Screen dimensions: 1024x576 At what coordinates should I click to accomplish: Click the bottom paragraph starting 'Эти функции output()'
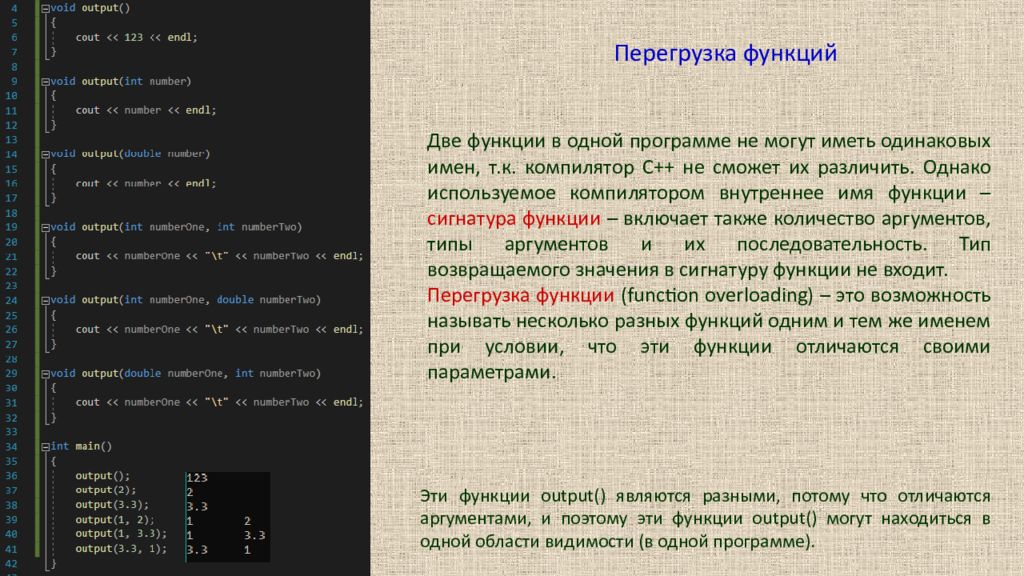[704, 518]
